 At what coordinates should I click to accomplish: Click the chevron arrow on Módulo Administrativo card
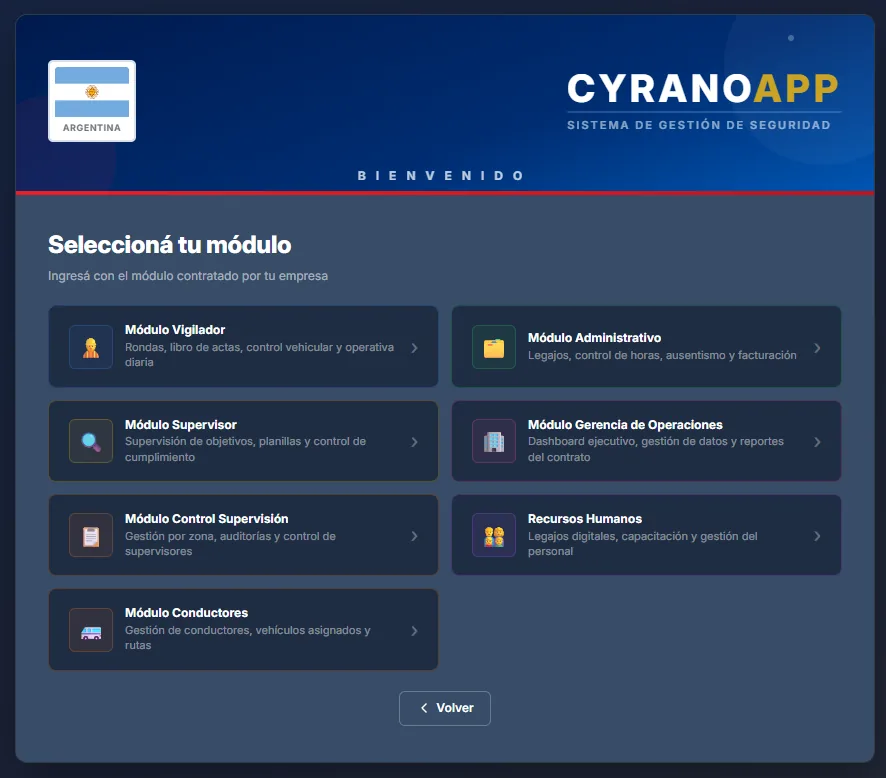pos(817,348)
